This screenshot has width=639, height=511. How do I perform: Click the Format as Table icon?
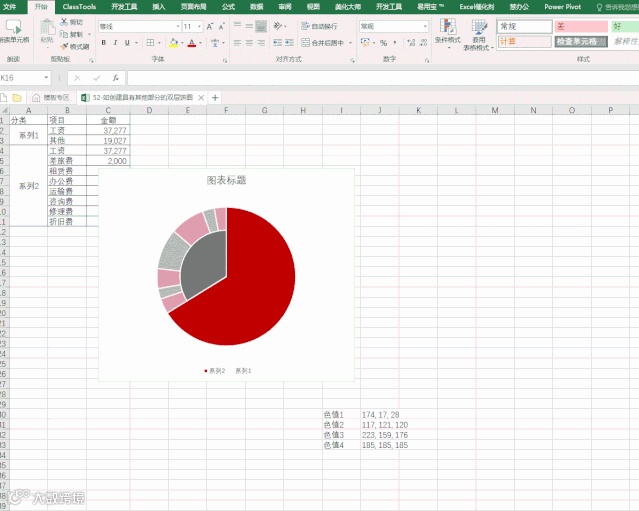coord(479,26)
